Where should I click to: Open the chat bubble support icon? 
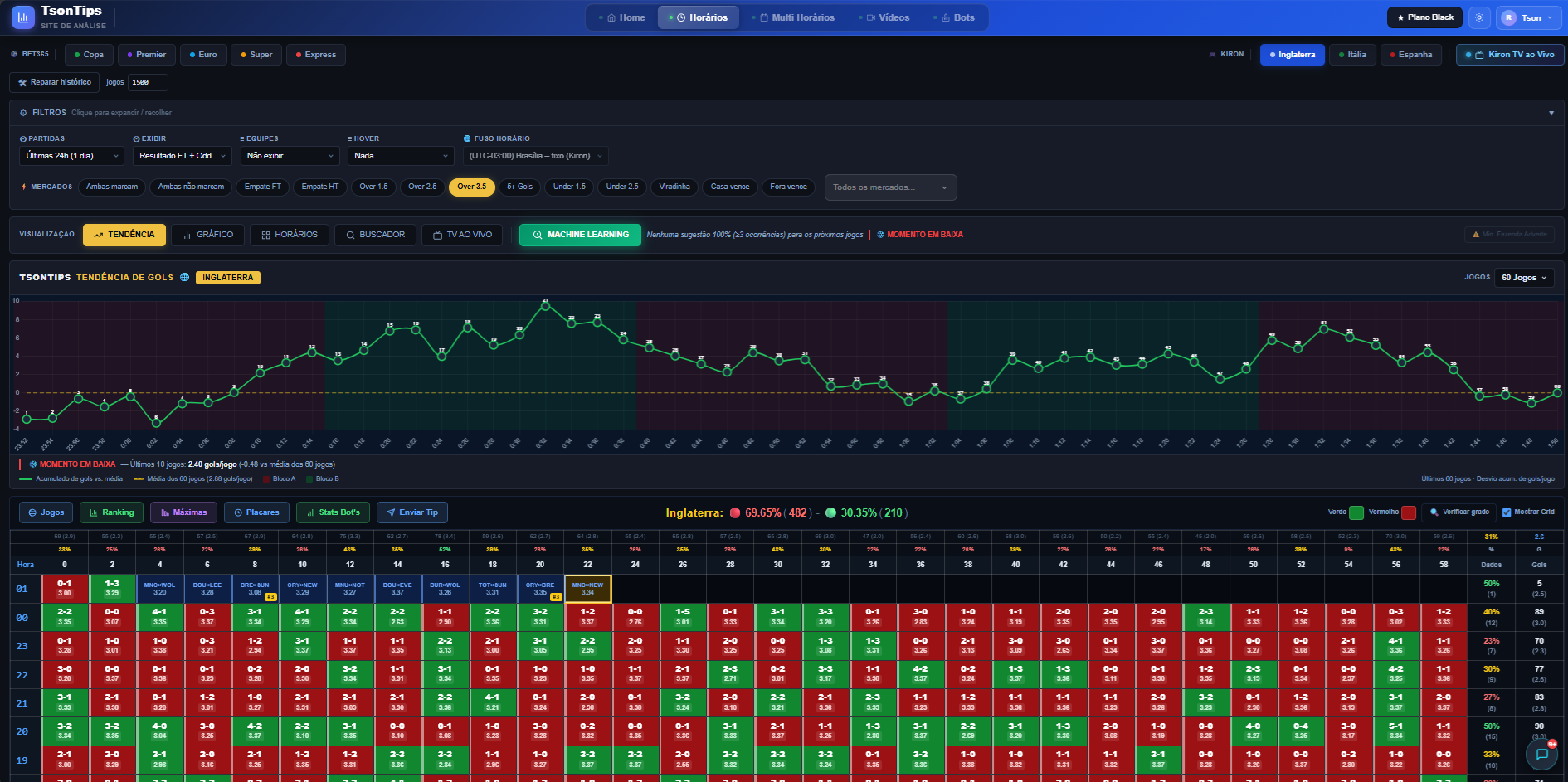1541,755
